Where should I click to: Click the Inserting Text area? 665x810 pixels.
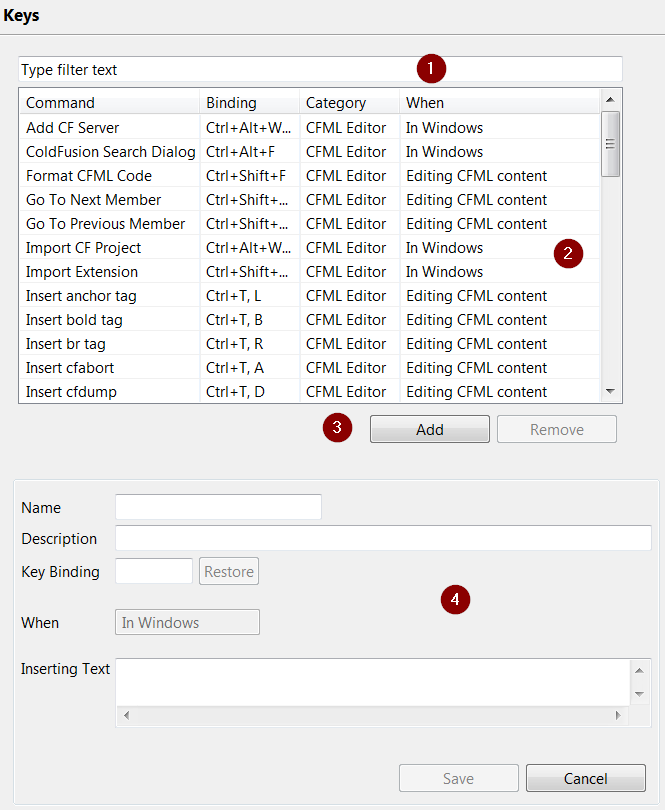pyautogui.click(x=373, y=682)
